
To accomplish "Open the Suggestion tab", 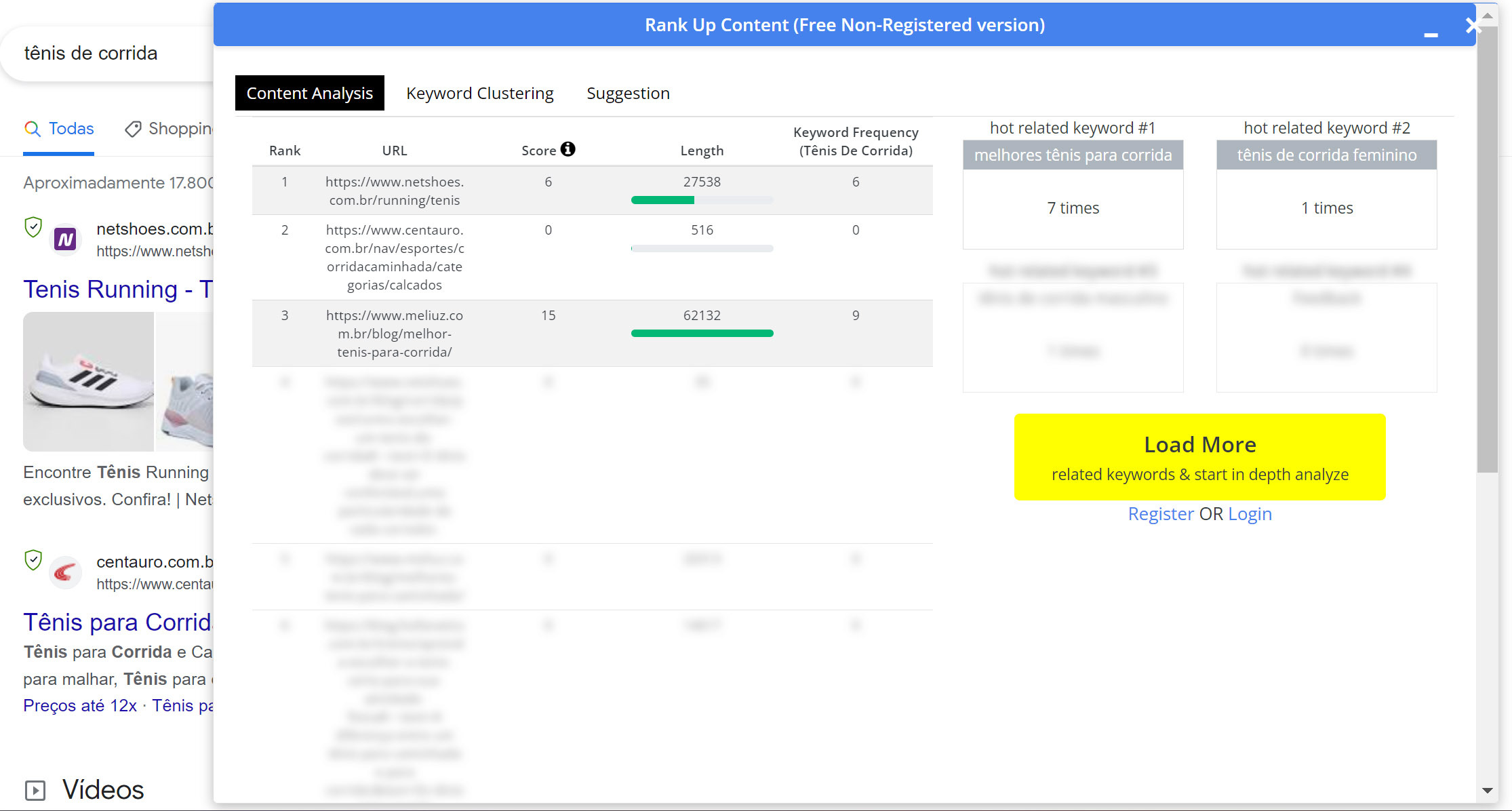I will click(x=628, y=93).
